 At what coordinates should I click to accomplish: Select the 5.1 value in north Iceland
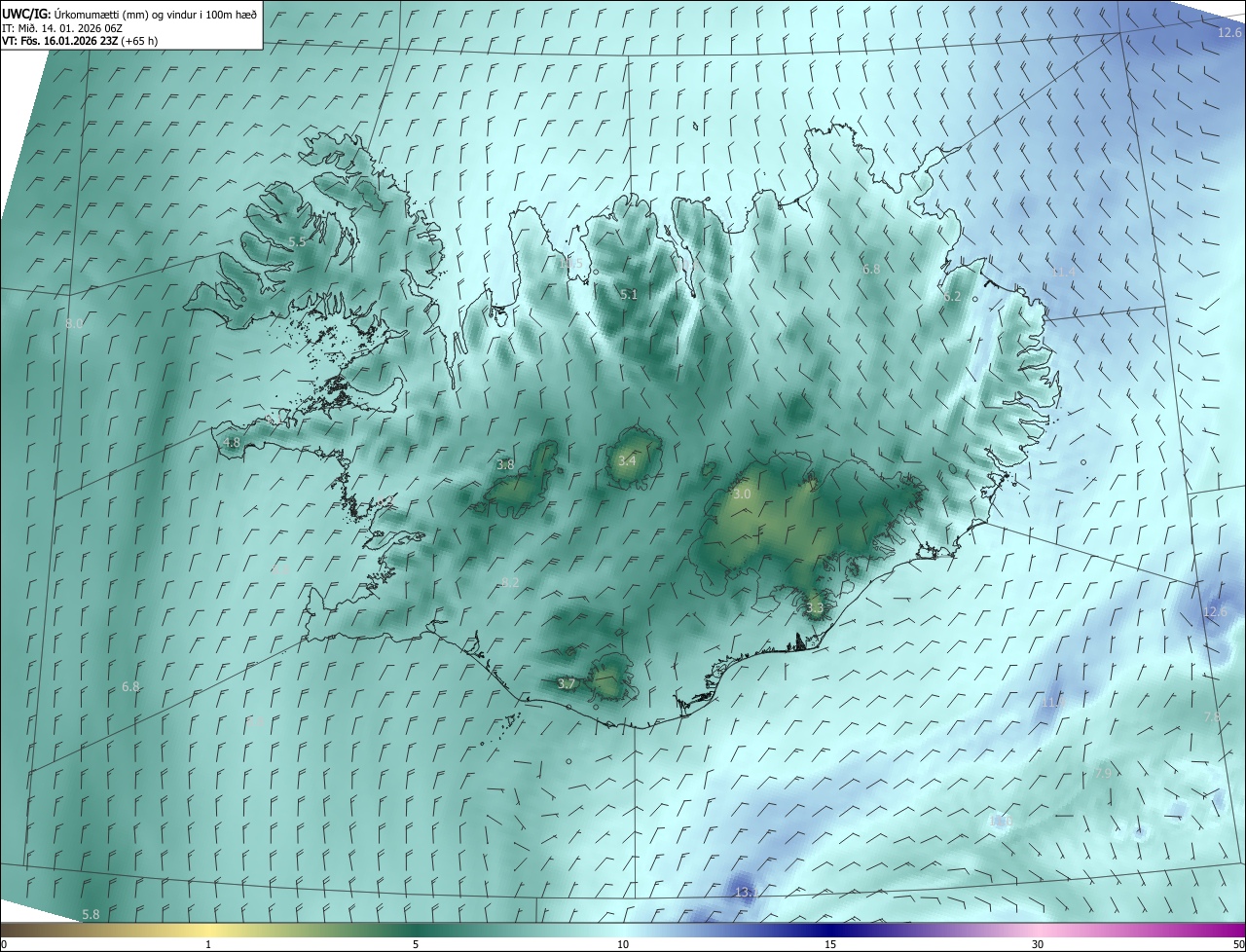click(x=629, y=294)
